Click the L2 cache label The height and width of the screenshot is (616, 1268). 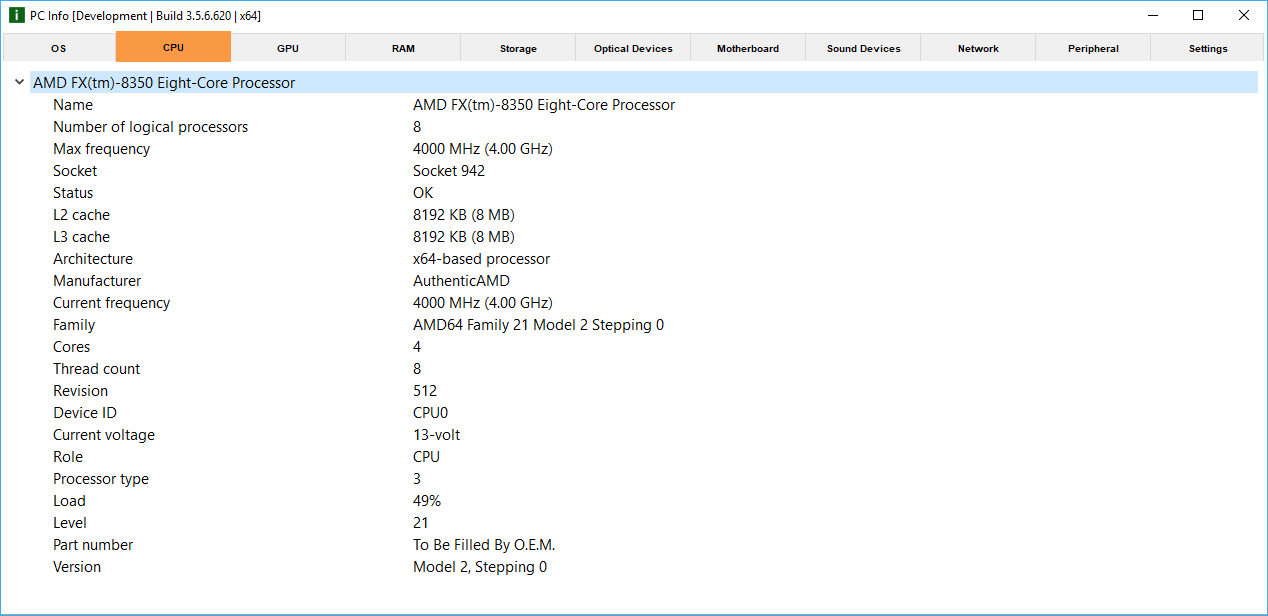81,215
